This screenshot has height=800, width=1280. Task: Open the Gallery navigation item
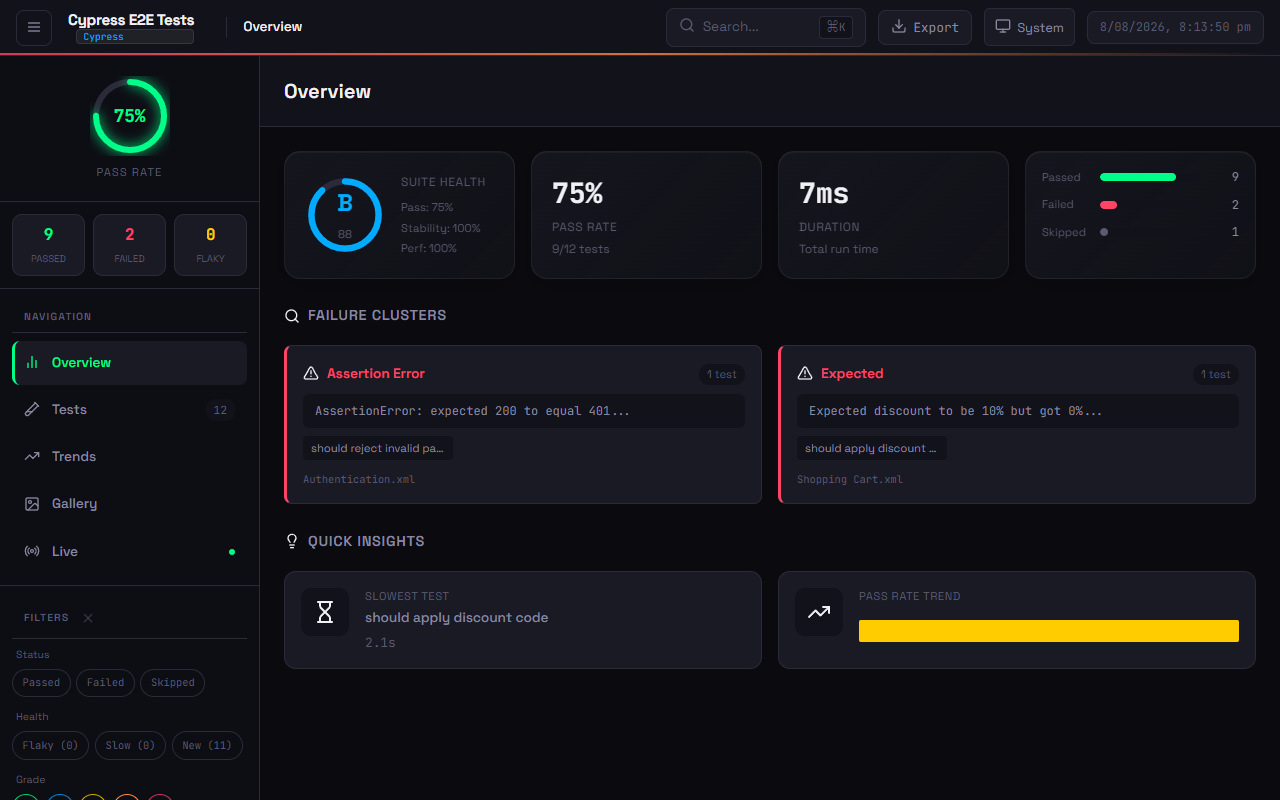point(130,504)
